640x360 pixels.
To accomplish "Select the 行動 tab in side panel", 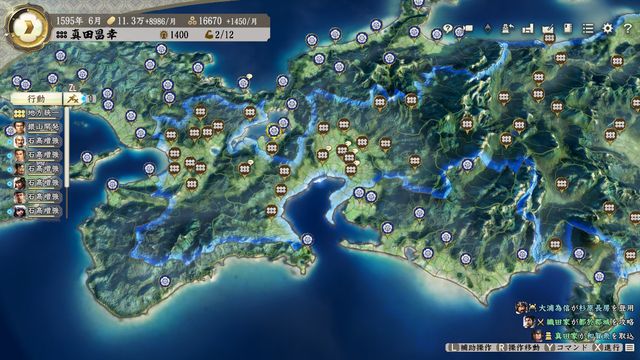I will [36, 99].
